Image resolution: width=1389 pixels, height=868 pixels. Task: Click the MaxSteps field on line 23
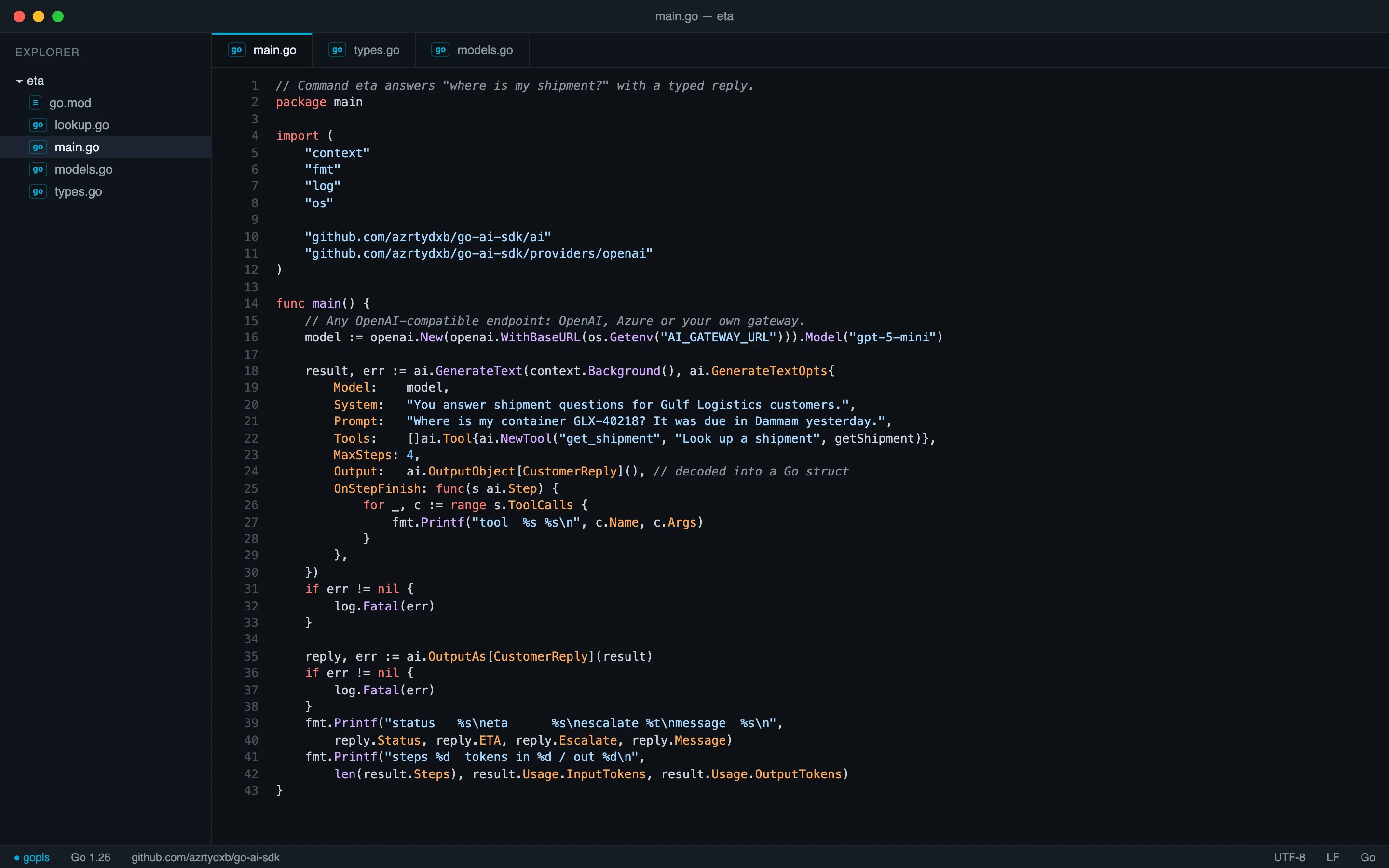coord(362,455)
